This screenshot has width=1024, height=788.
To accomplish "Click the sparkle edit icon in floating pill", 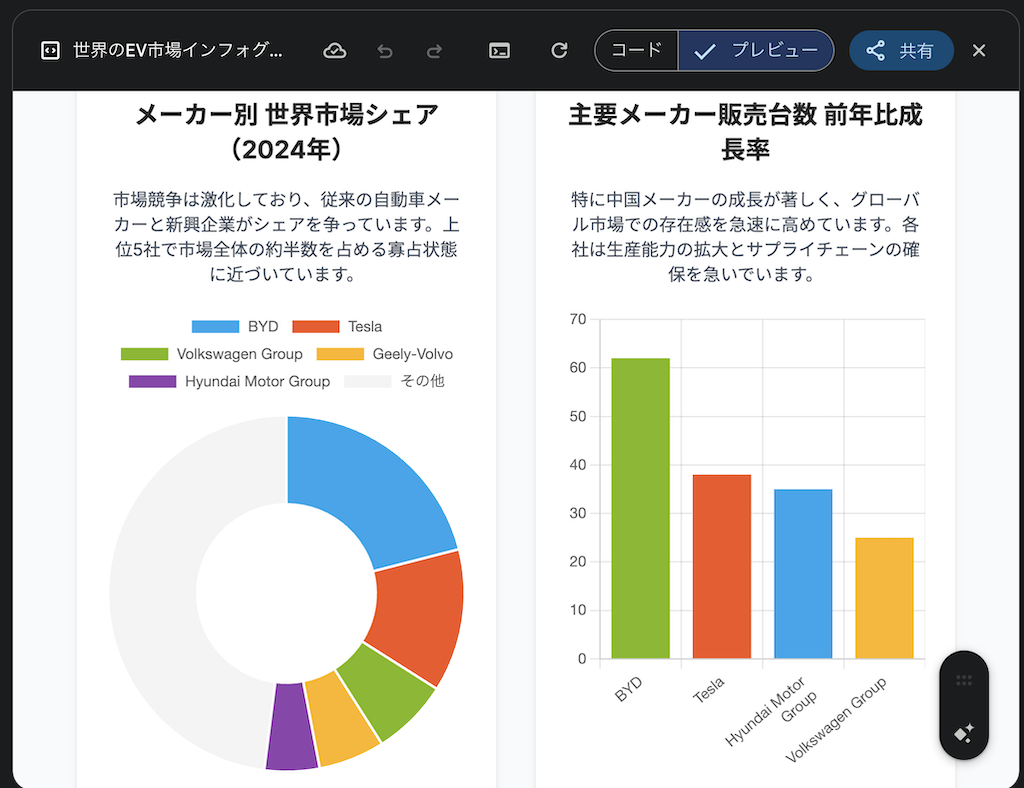I will coord(964,733).
